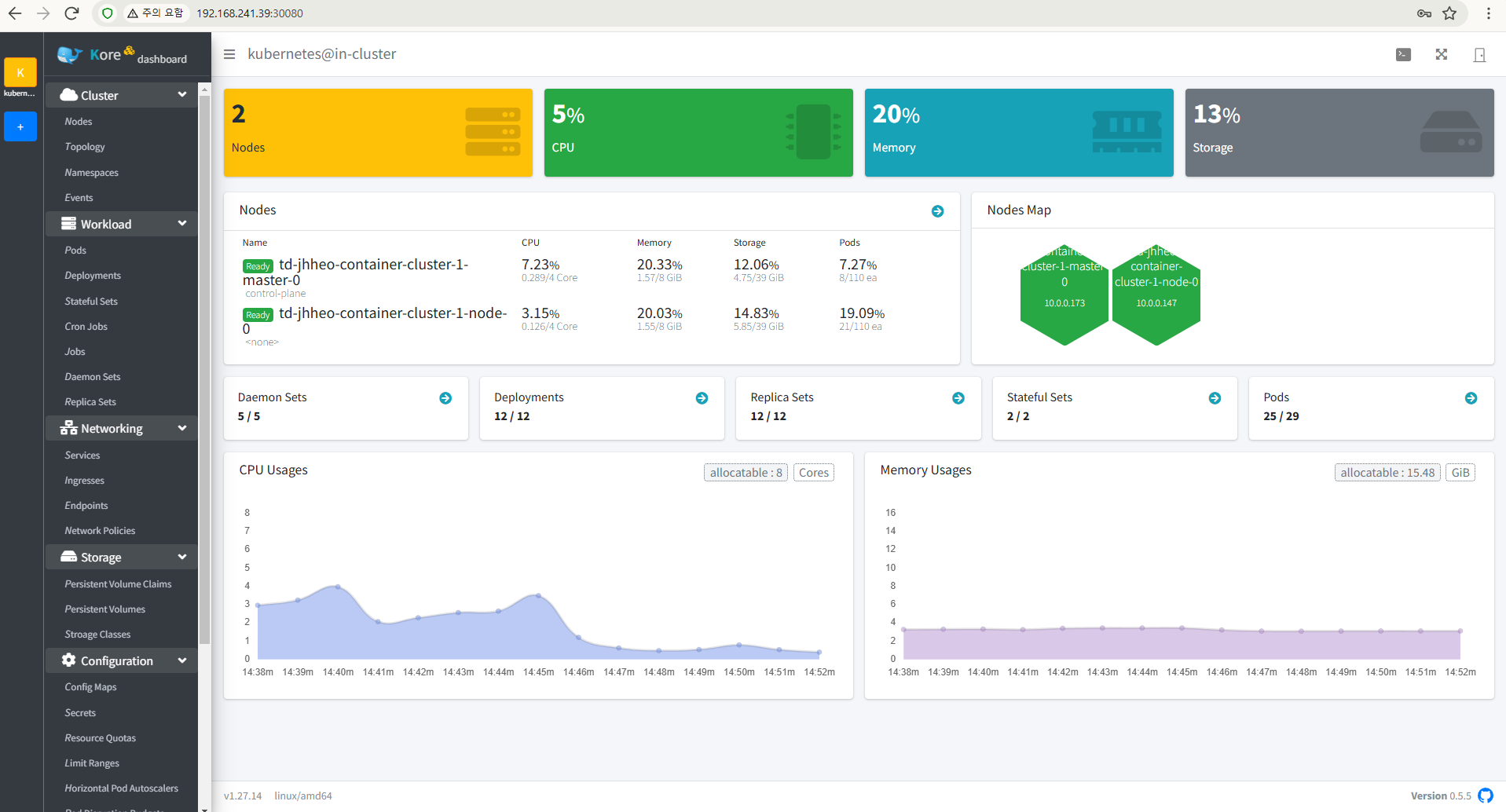Open the td-jhheo-container-cluster-1-master-0 node link
Viewport: 1506px width, 812px height.
coord(373,265)
